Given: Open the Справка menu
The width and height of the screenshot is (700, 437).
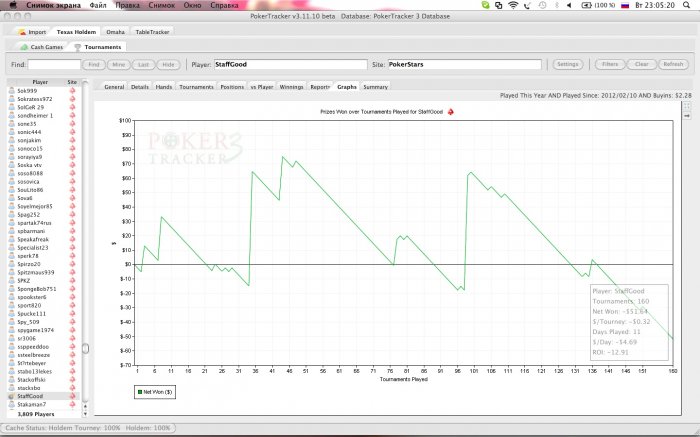Looking at the screenshot, I should [x=224, y=5].
